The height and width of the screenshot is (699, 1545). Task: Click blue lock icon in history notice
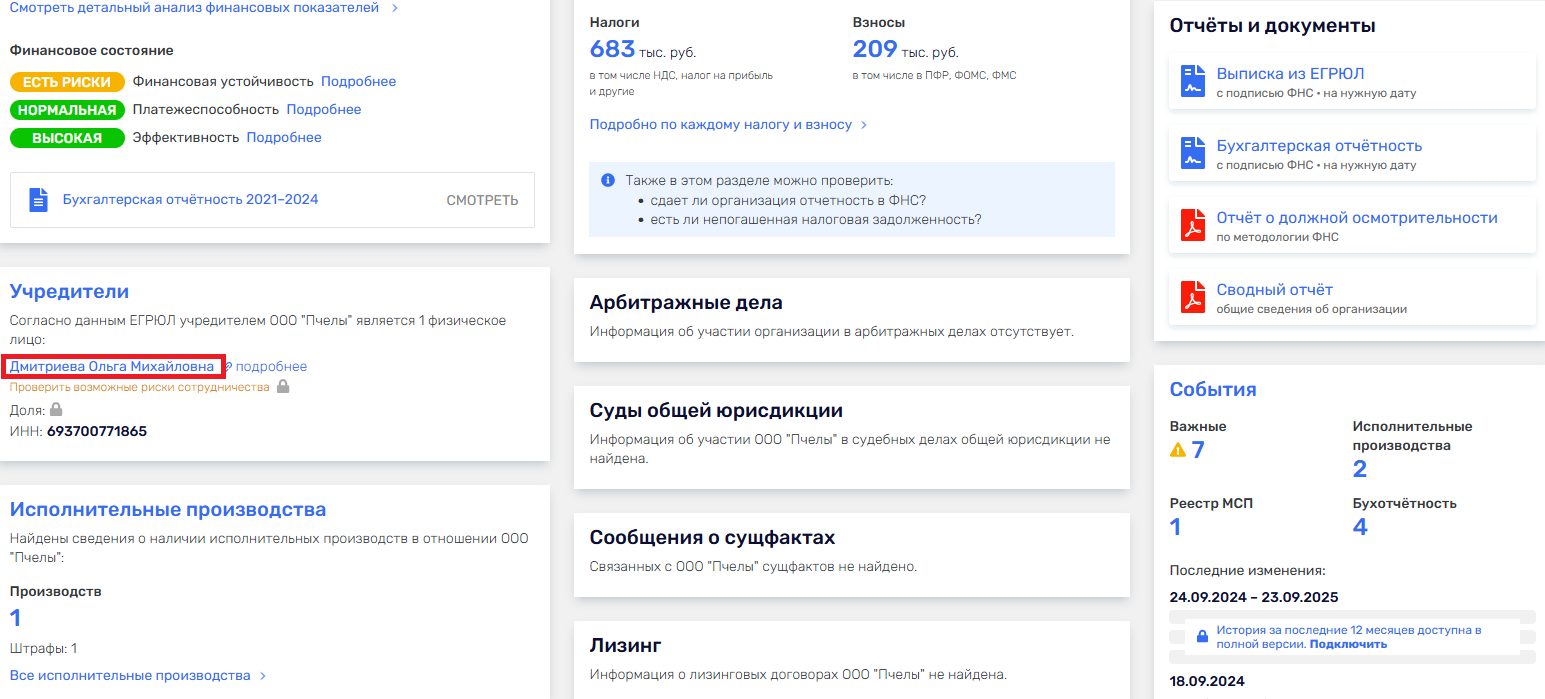click(1203, 637)
